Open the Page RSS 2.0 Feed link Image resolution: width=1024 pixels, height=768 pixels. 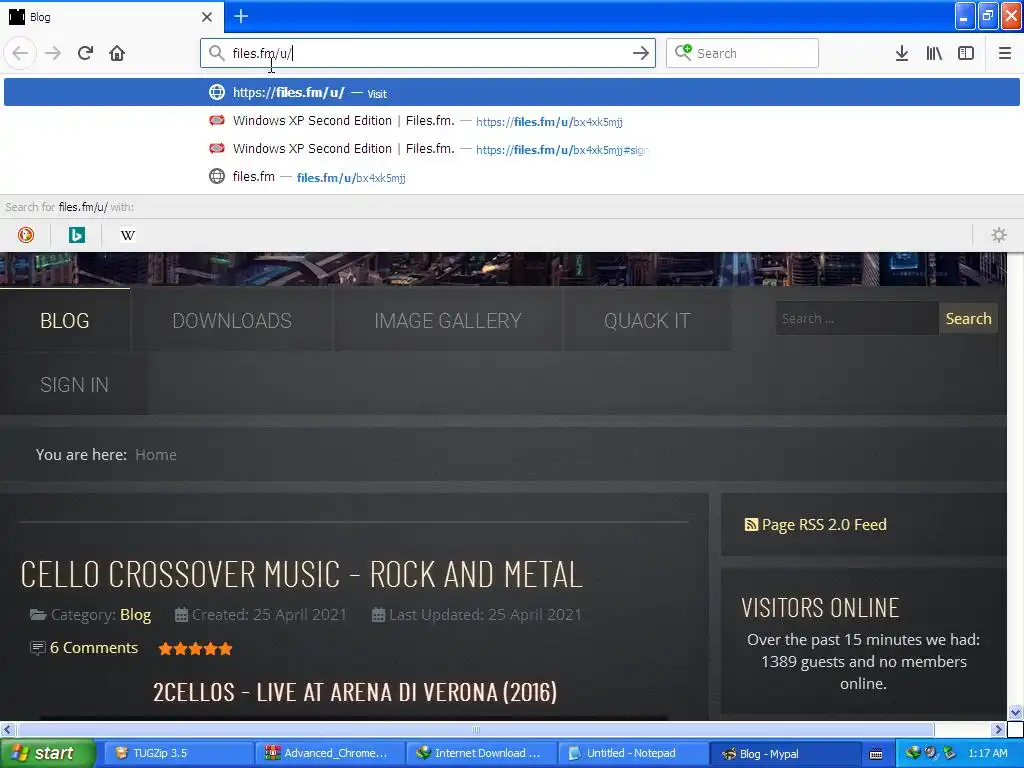click(816, 524)
